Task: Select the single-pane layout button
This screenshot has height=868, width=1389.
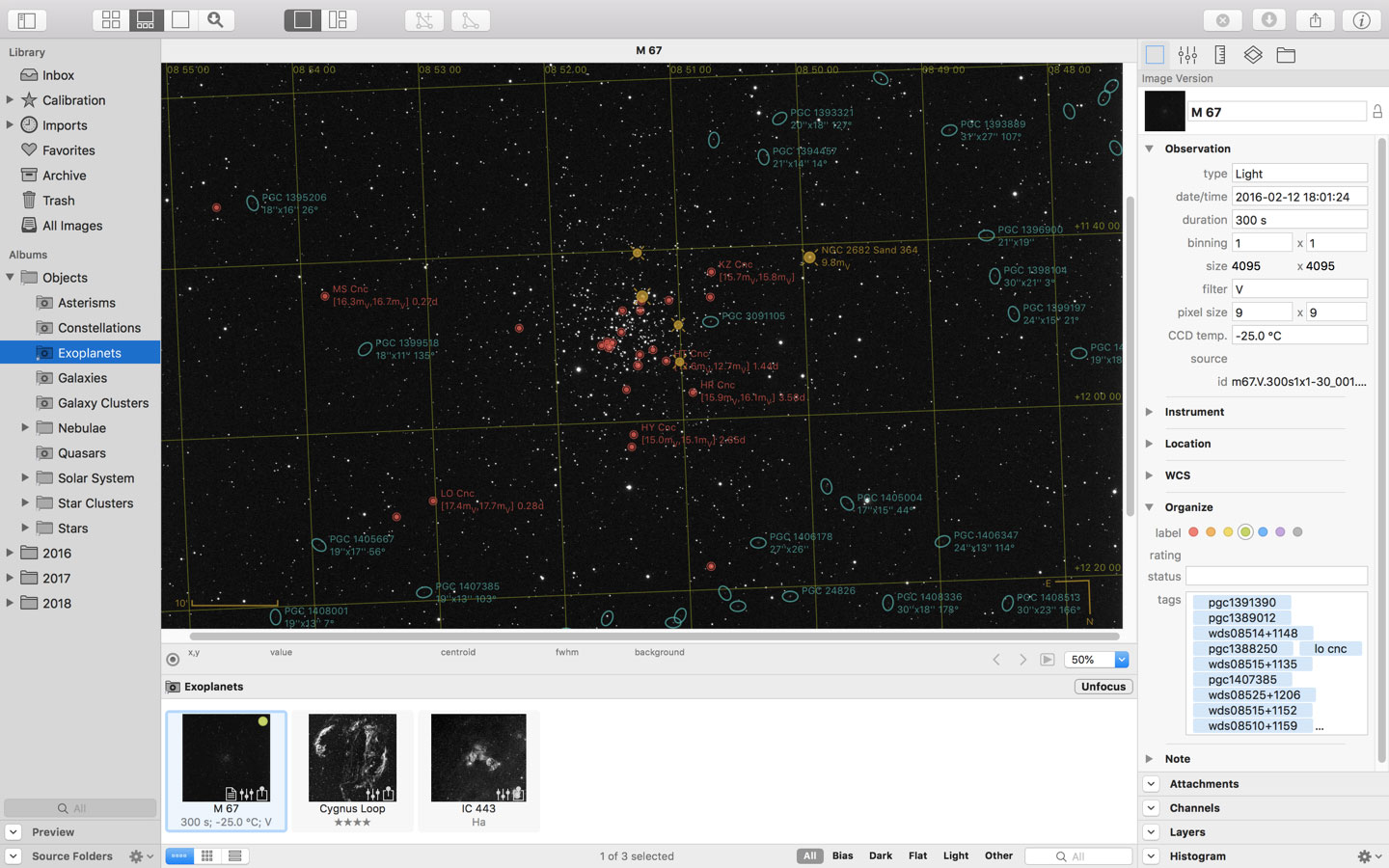Action: coord(303,20)
